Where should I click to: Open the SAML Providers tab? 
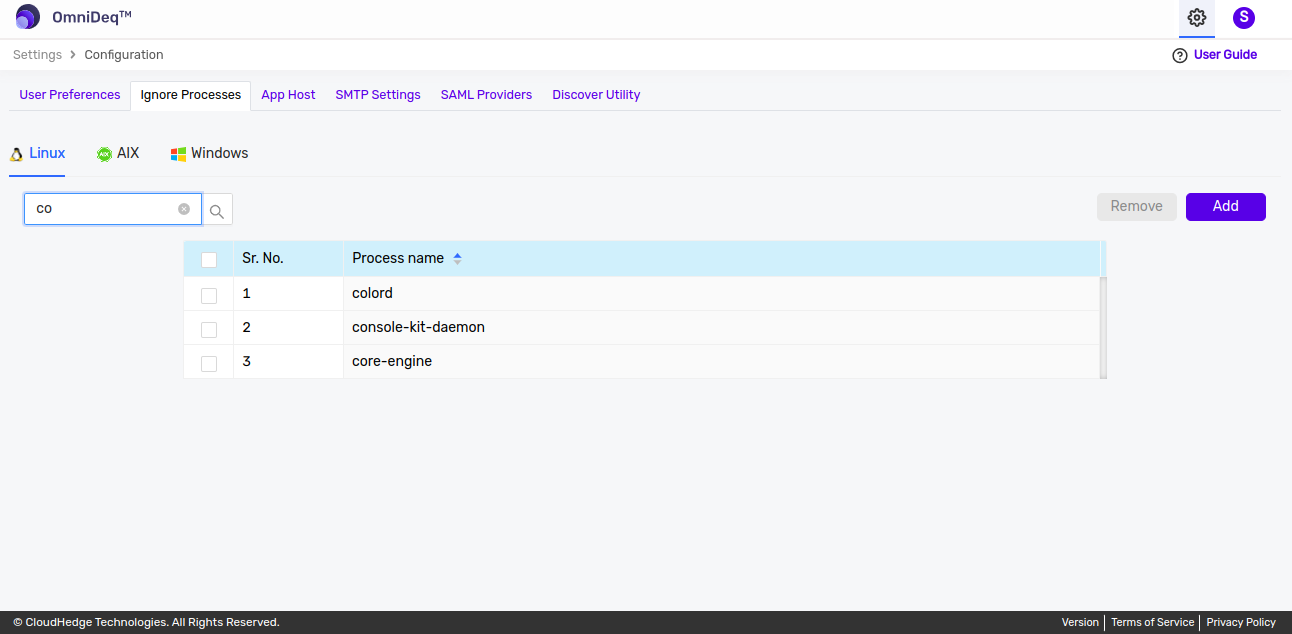pos(486,95)
